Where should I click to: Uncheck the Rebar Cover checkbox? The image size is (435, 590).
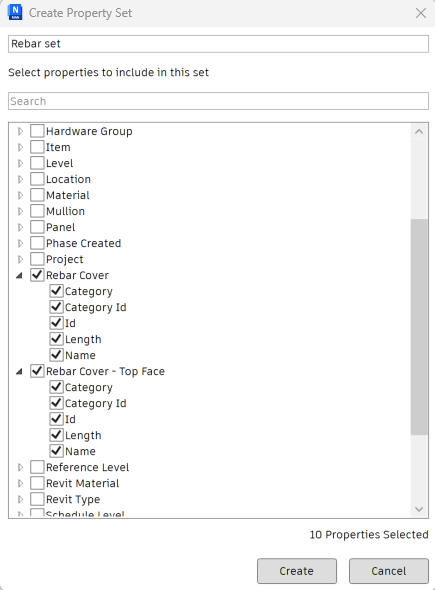[37, 275]
